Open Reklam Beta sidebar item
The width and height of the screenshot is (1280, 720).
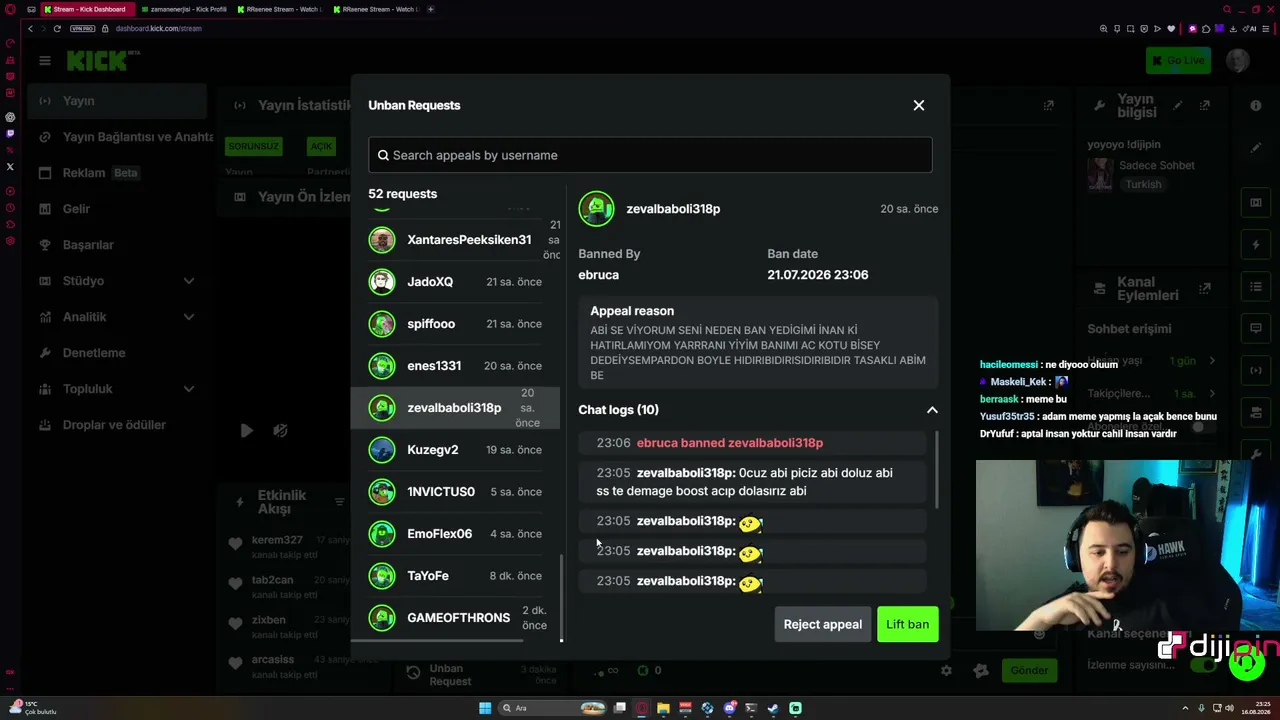[117, 173]
